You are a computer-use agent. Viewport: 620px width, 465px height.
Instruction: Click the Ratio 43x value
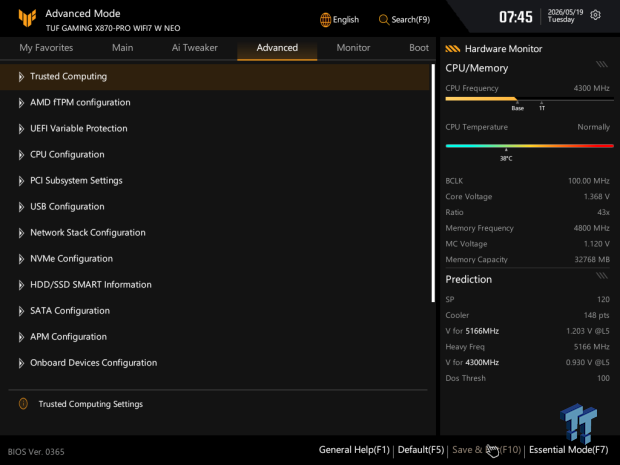tap(603, 212)
